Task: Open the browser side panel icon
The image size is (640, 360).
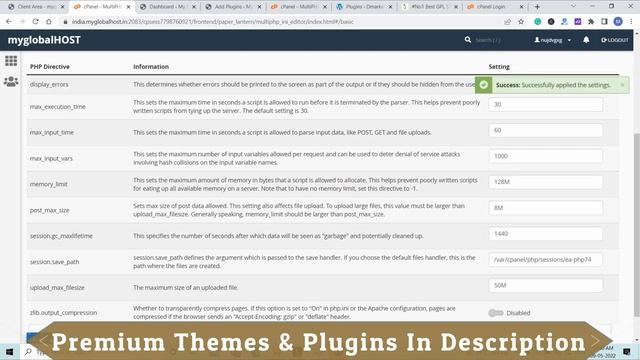Action: click(x=604, y=22)
